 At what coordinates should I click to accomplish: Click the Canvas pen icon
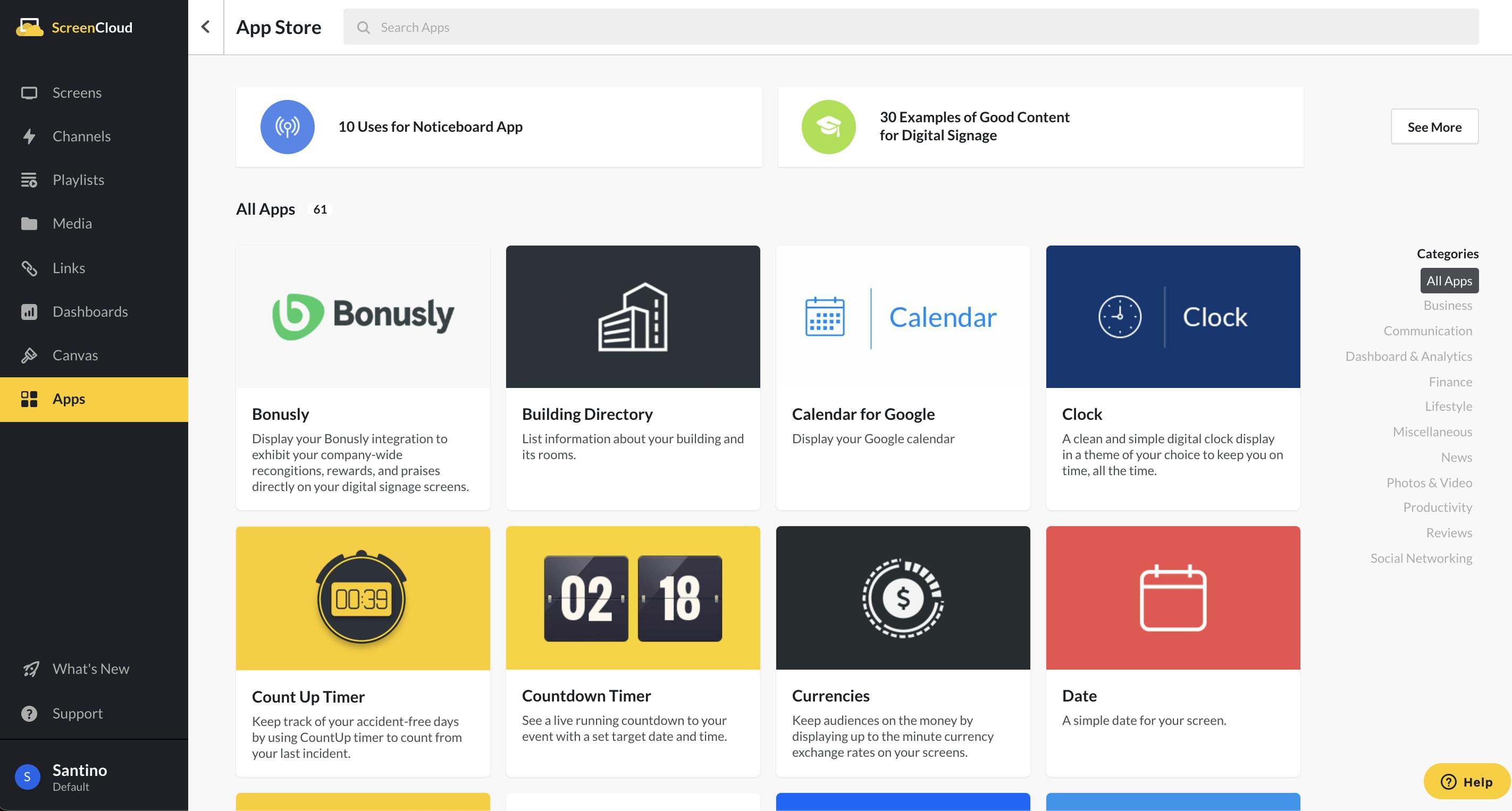pyautogui.click(x=29, y=355)
